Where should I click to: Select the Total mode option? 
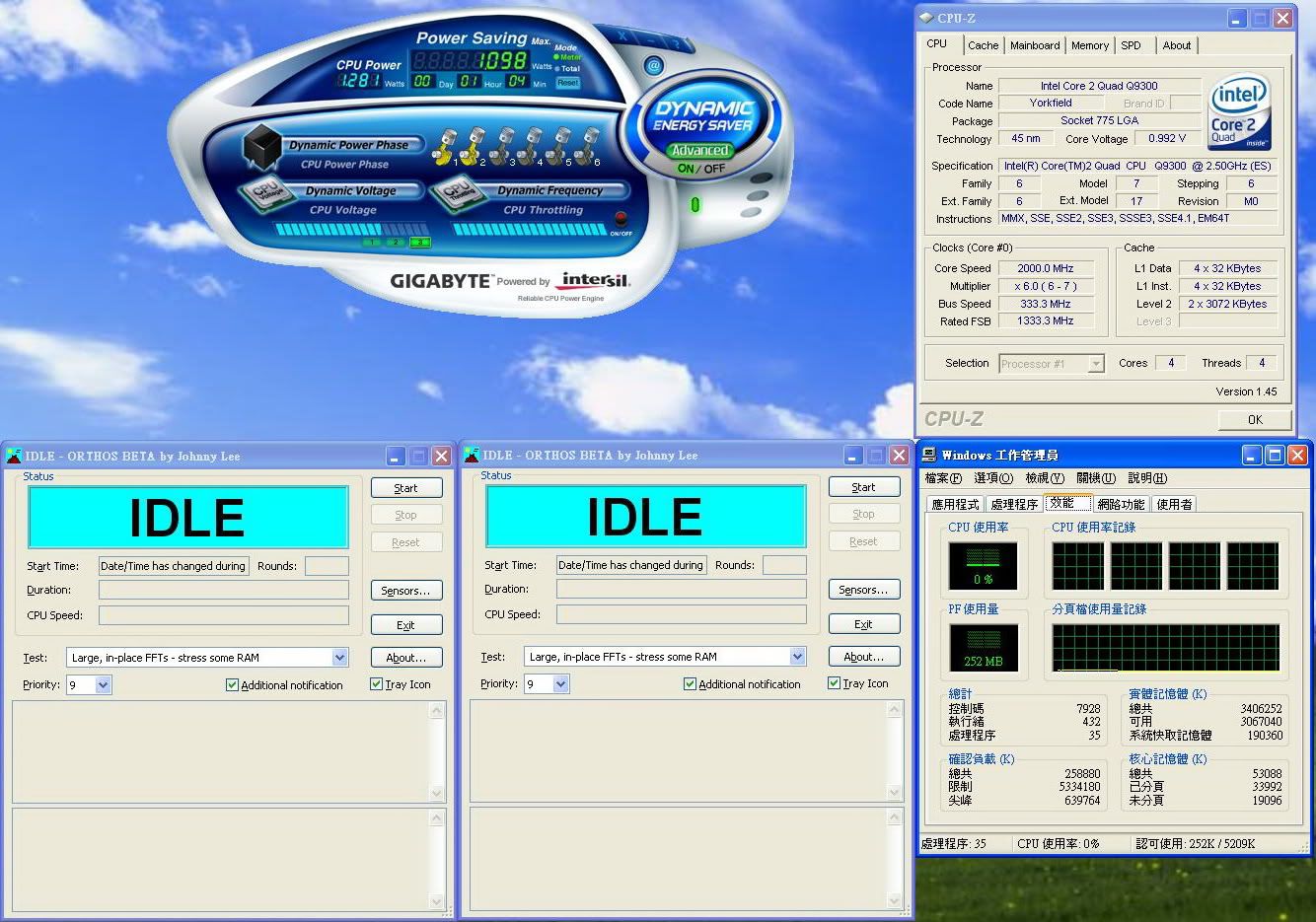coord(567,69)
